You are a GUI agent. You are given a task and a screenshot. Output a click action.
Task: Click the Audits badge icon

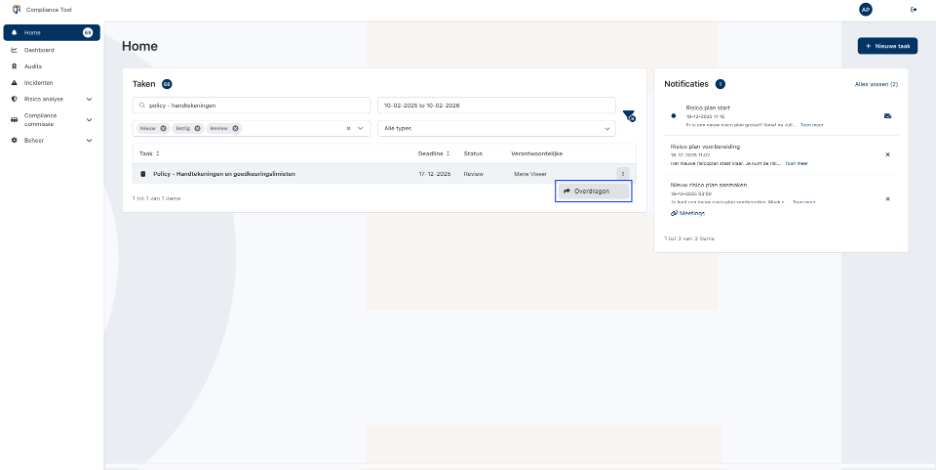[14, 66]
